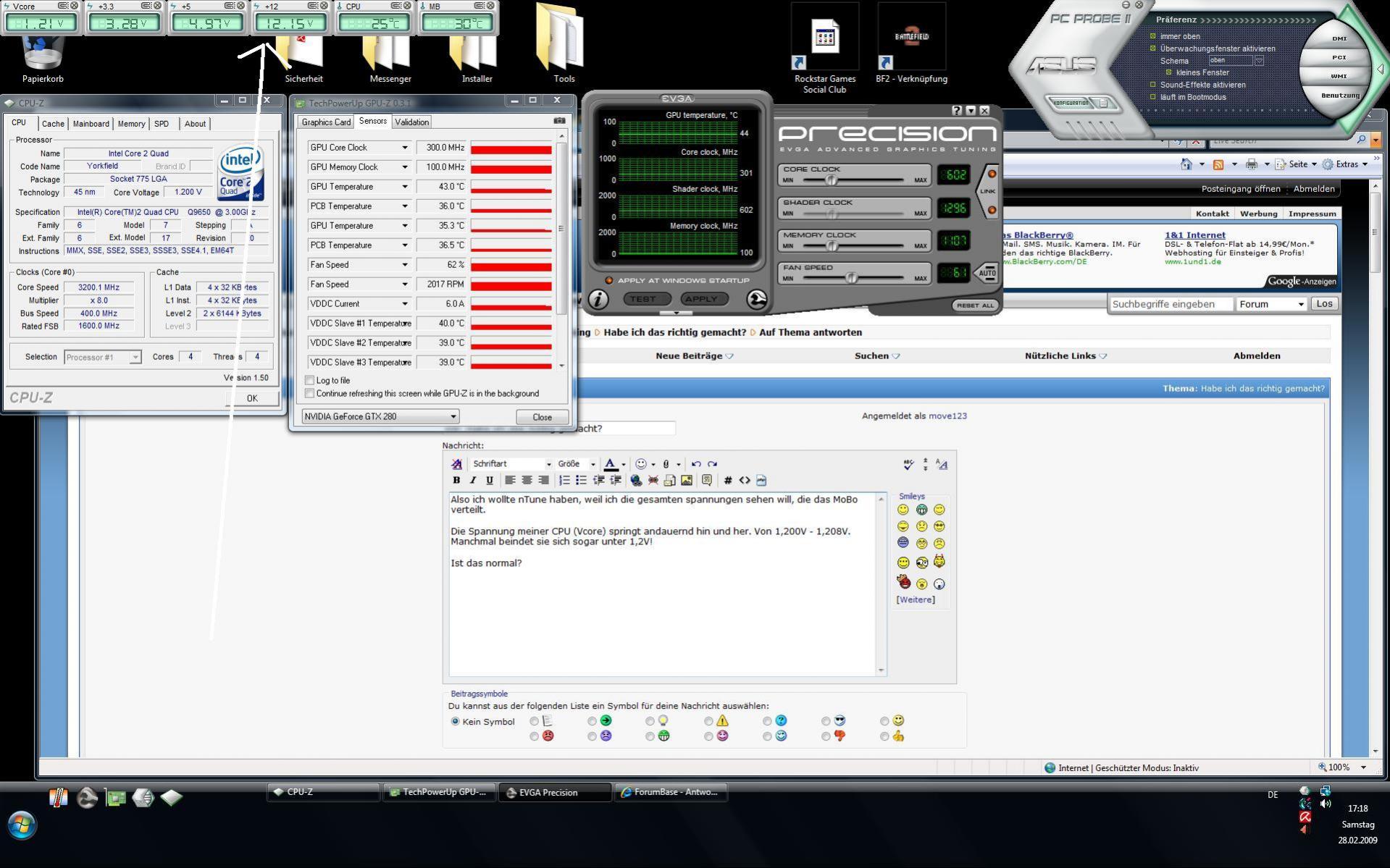This screenshot has height=868, width=1390.
Task: Switch to CPU-Z Mainboard tab
Action: [91, 124]
